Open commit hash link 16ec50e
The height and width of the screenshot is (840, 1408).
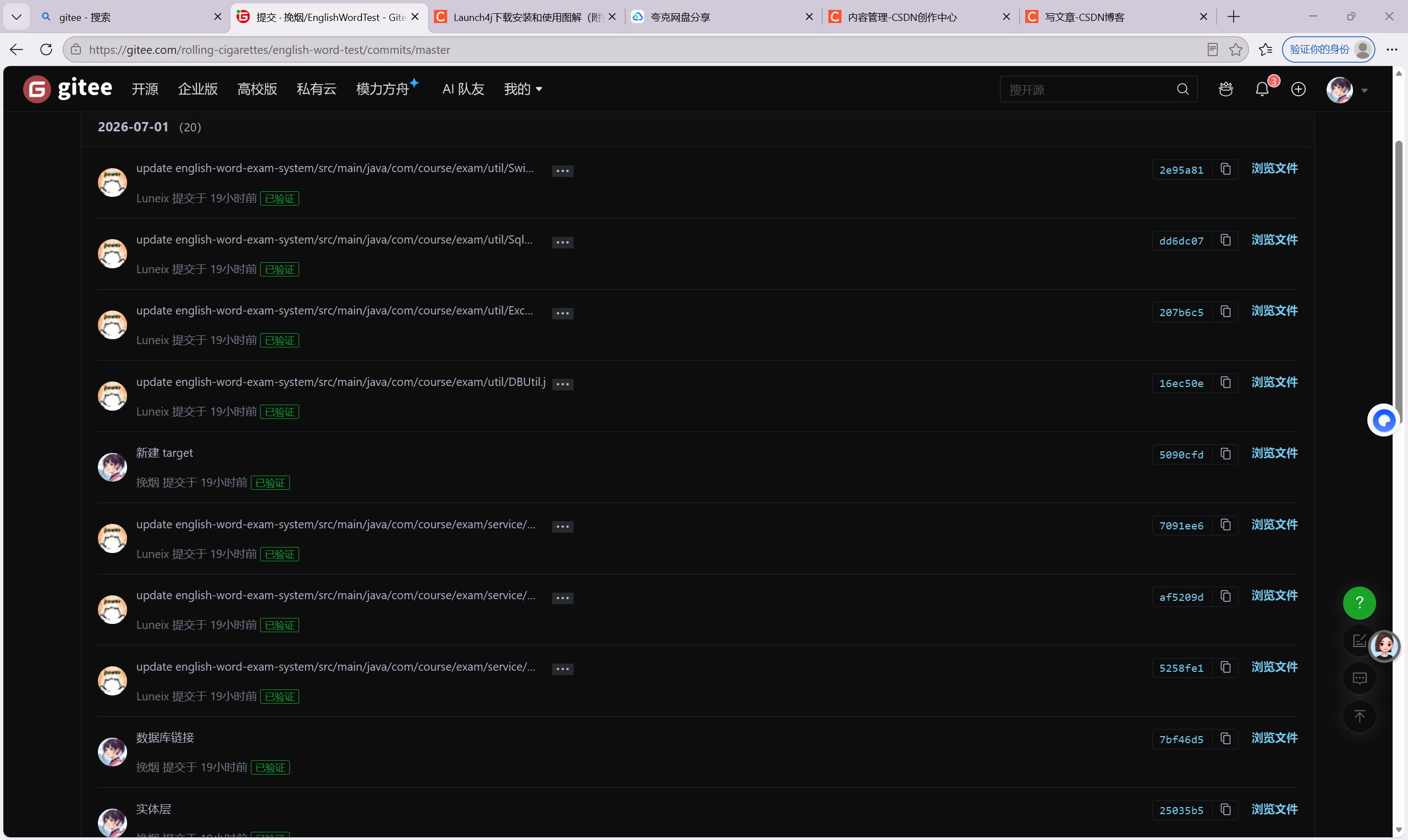tap(1181, 383)
